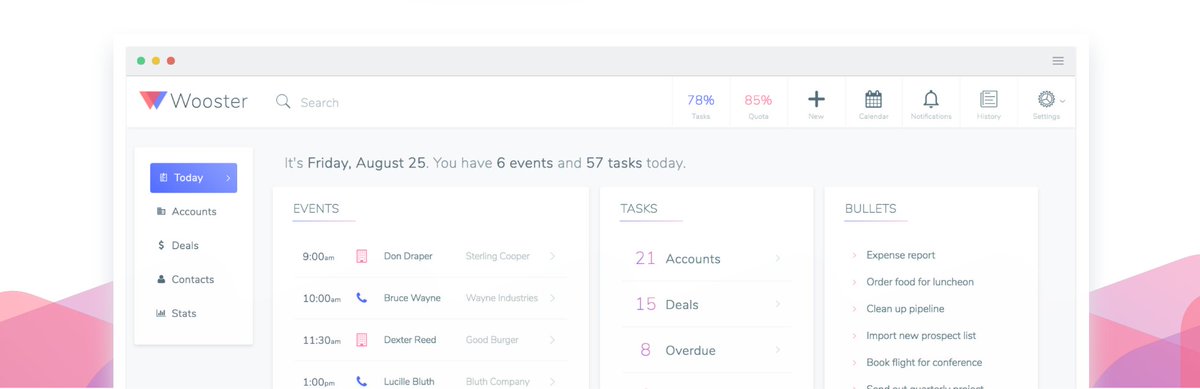Image resolution: width=1200 pixels, height=389 pixels.
Task: Click the Import new prospect list bullet
Action: [x=921, y=336]
